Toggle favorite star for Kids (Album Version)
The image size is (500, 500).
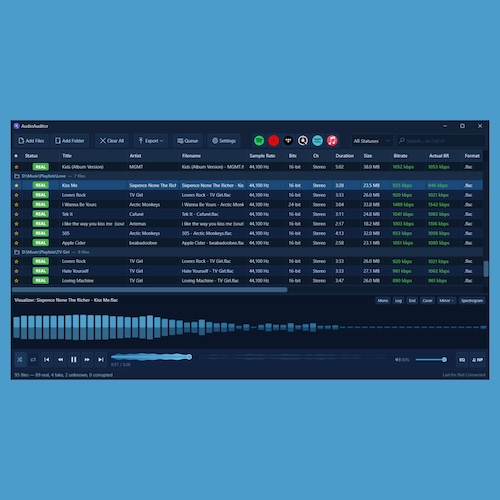16,167
